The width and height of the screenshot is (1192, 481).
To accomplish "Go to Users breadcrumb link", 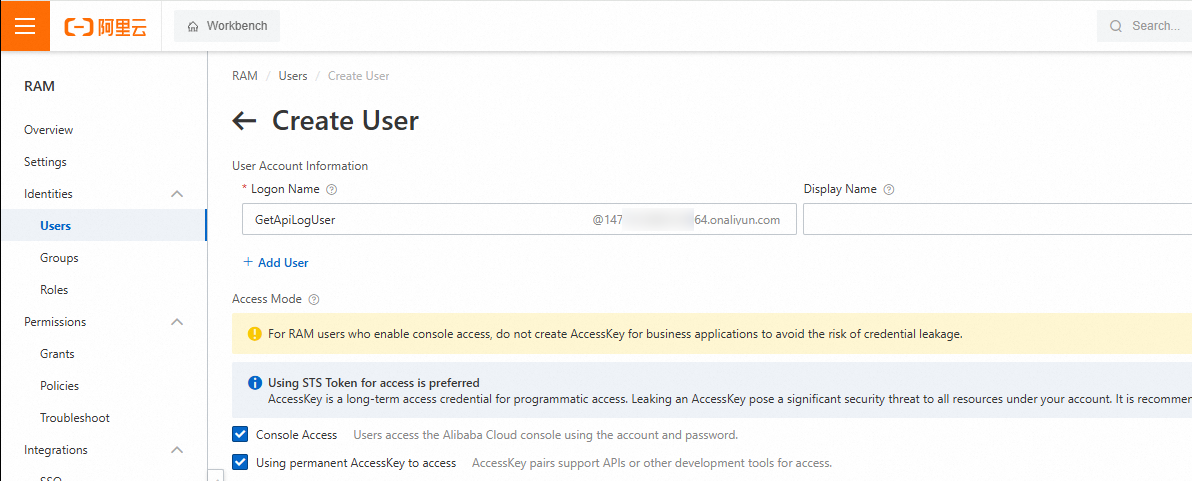I will point(293,76).
